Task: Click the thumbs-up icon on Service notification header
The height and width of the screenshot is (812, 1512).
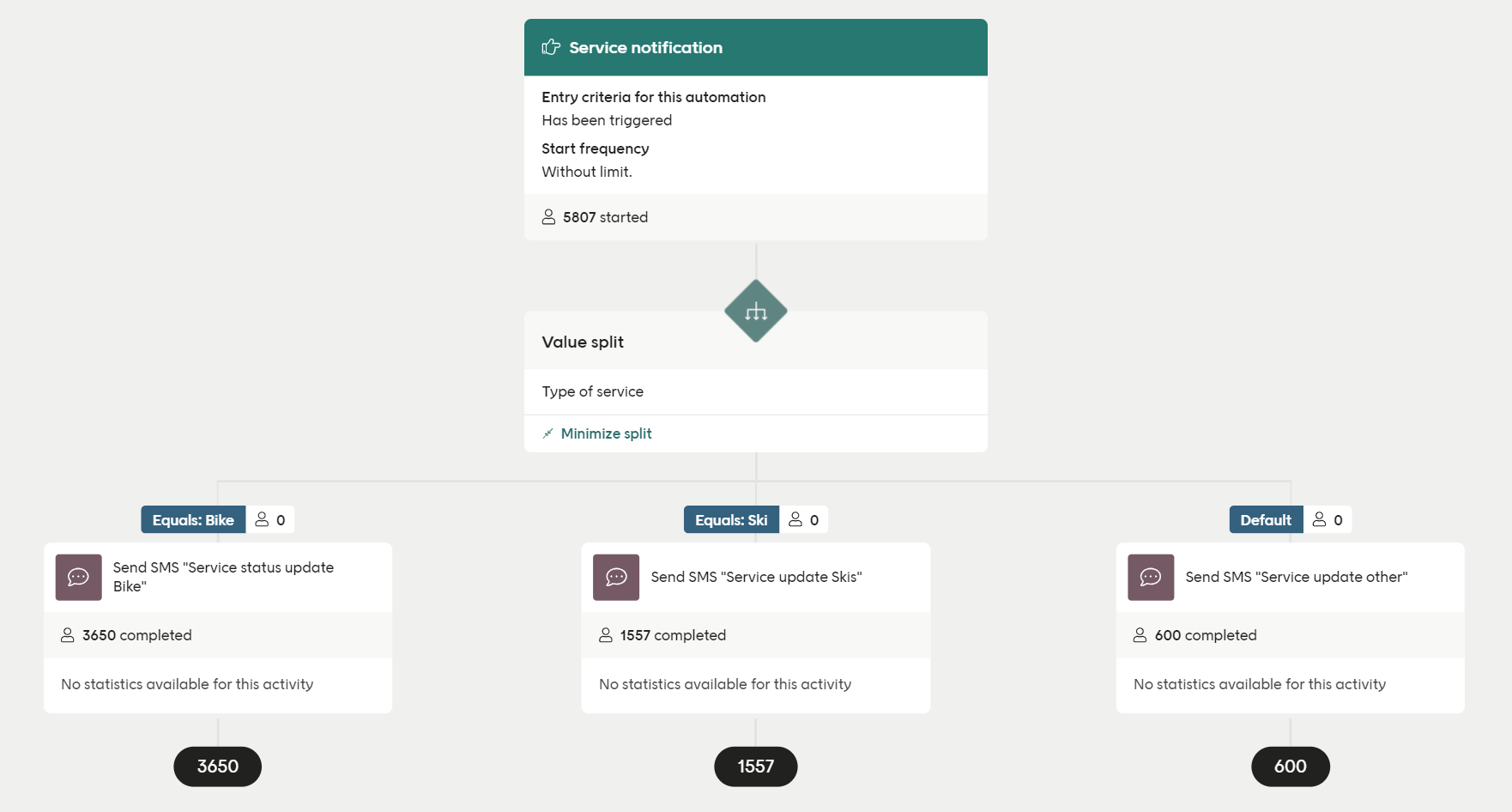Action: point(550,47)
